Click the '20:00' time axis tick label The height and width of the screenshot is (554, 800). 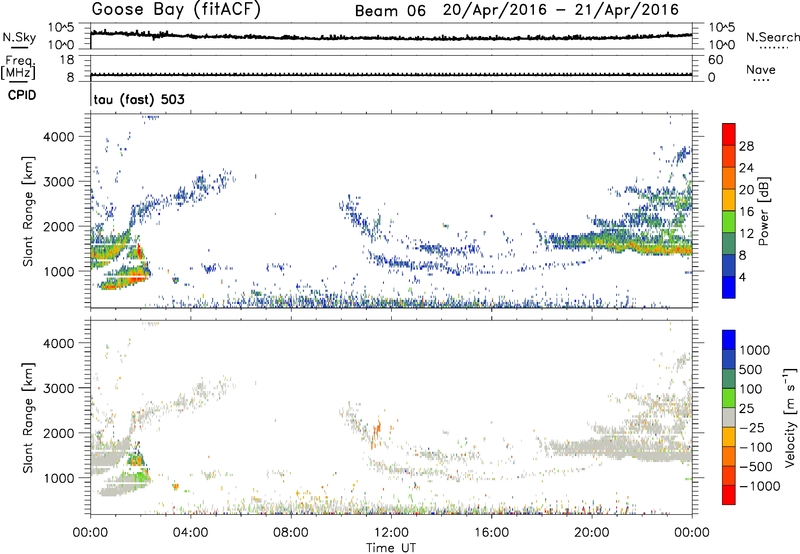point(591,533)
